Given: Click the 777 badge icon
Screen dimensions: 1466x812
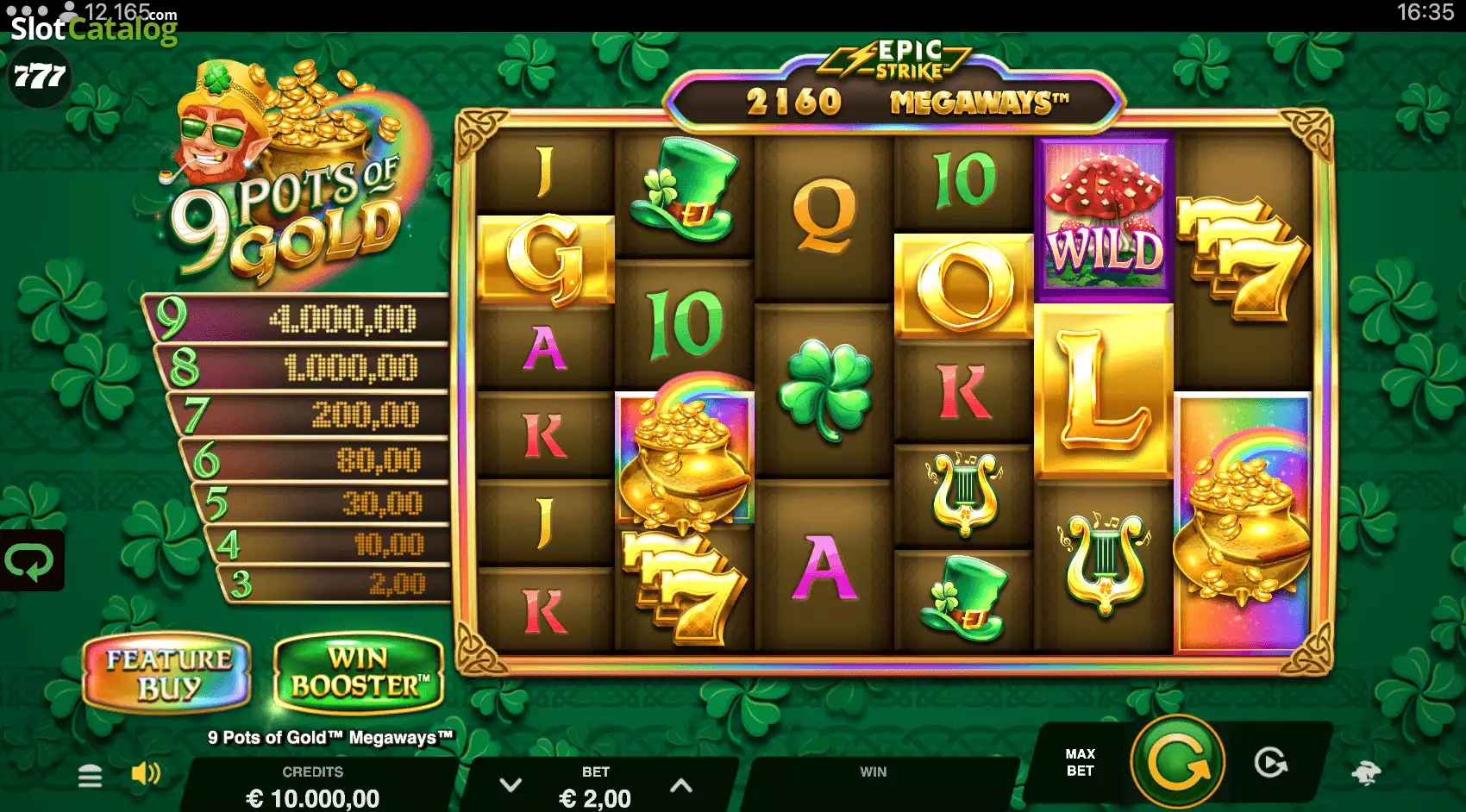Looking at the screenshot, I should click(39, 77).
